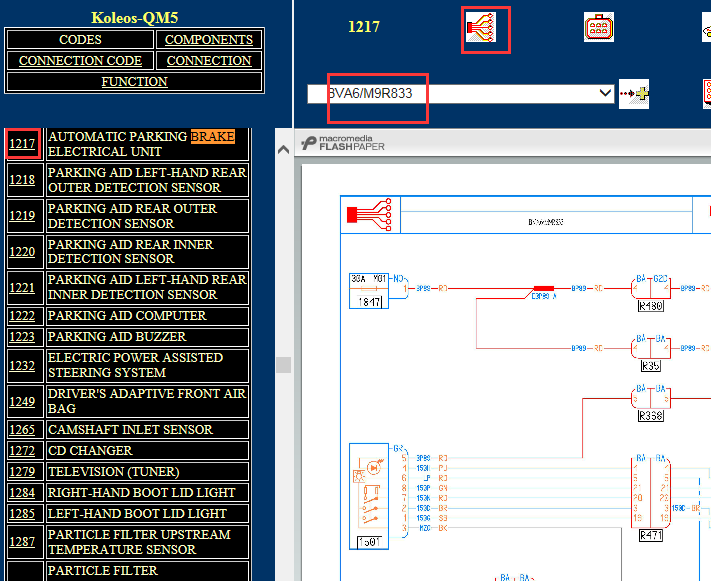Select 'PARKING AID COMPUTER' row text
Screen dimensions: 711x581
(x=127, y=316)
